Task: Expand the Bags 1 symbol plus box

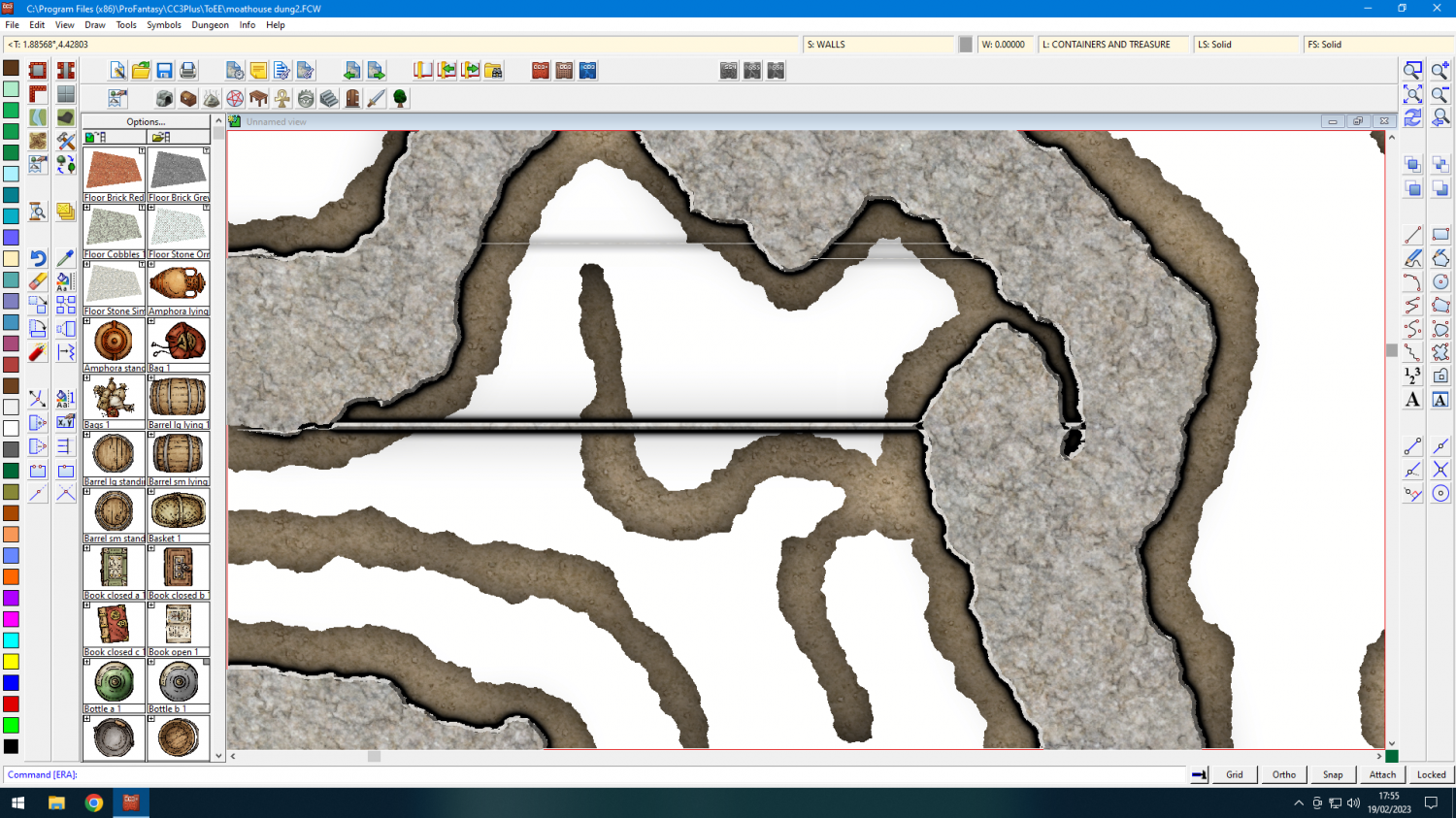Action: point(86,378)
